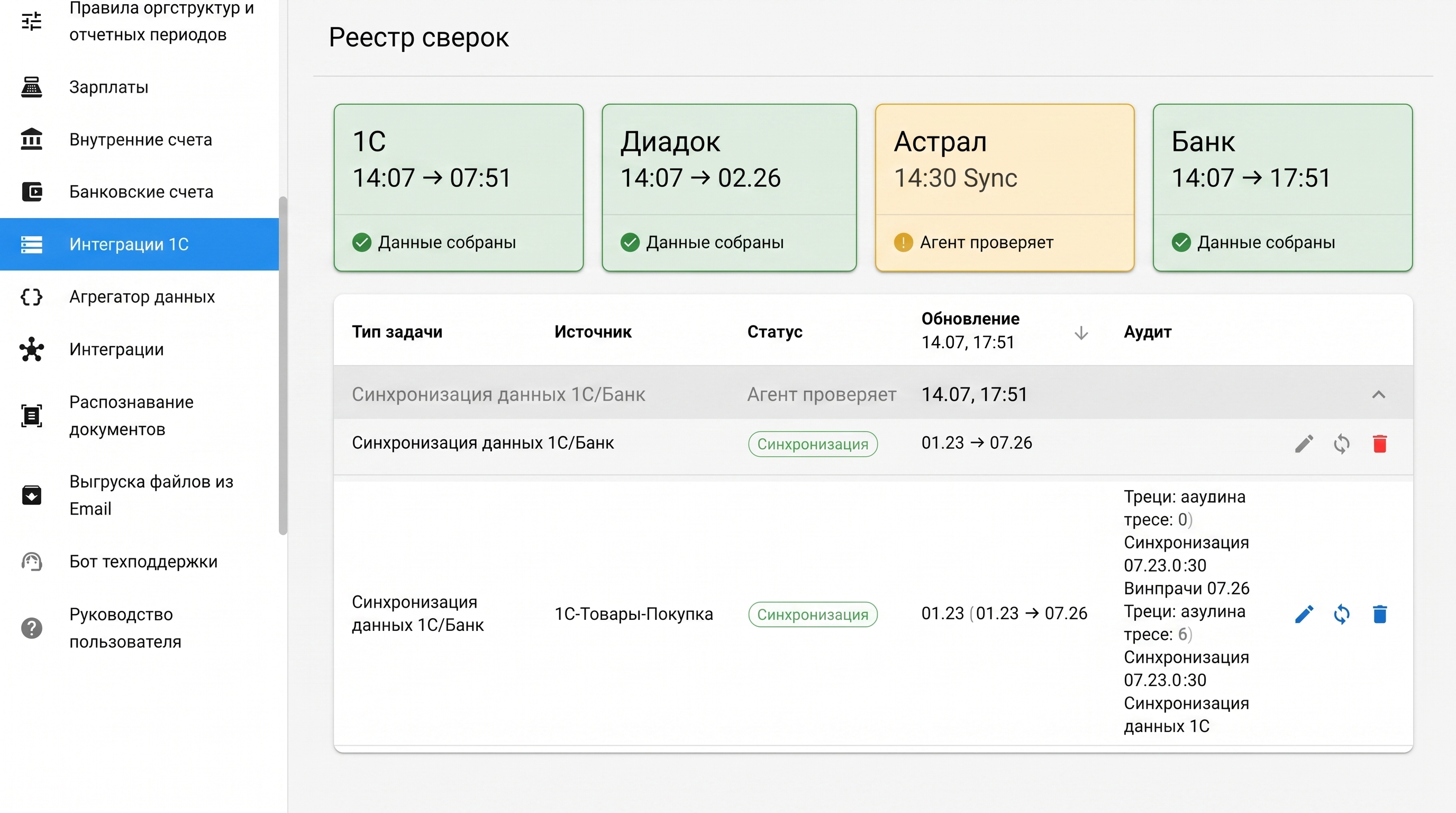Go to Банковские счета
1456x813 pixels.
pos(140,192)
